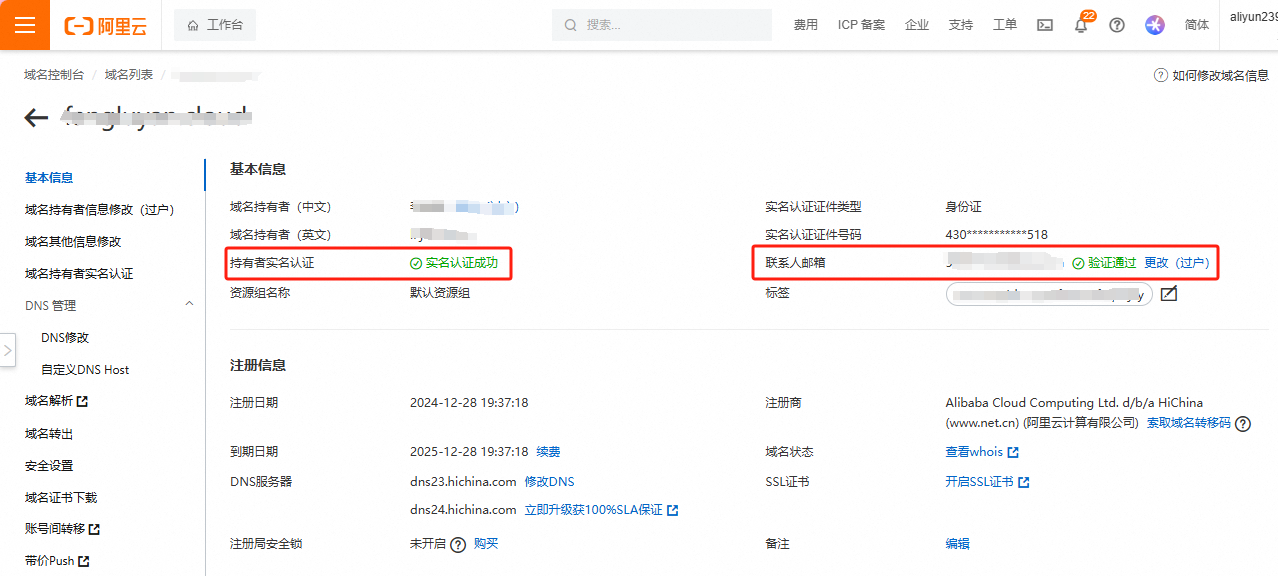Click the 修改DNS link
The width and height of the screenshot is (1278, 576).
[x=549, y=481]
